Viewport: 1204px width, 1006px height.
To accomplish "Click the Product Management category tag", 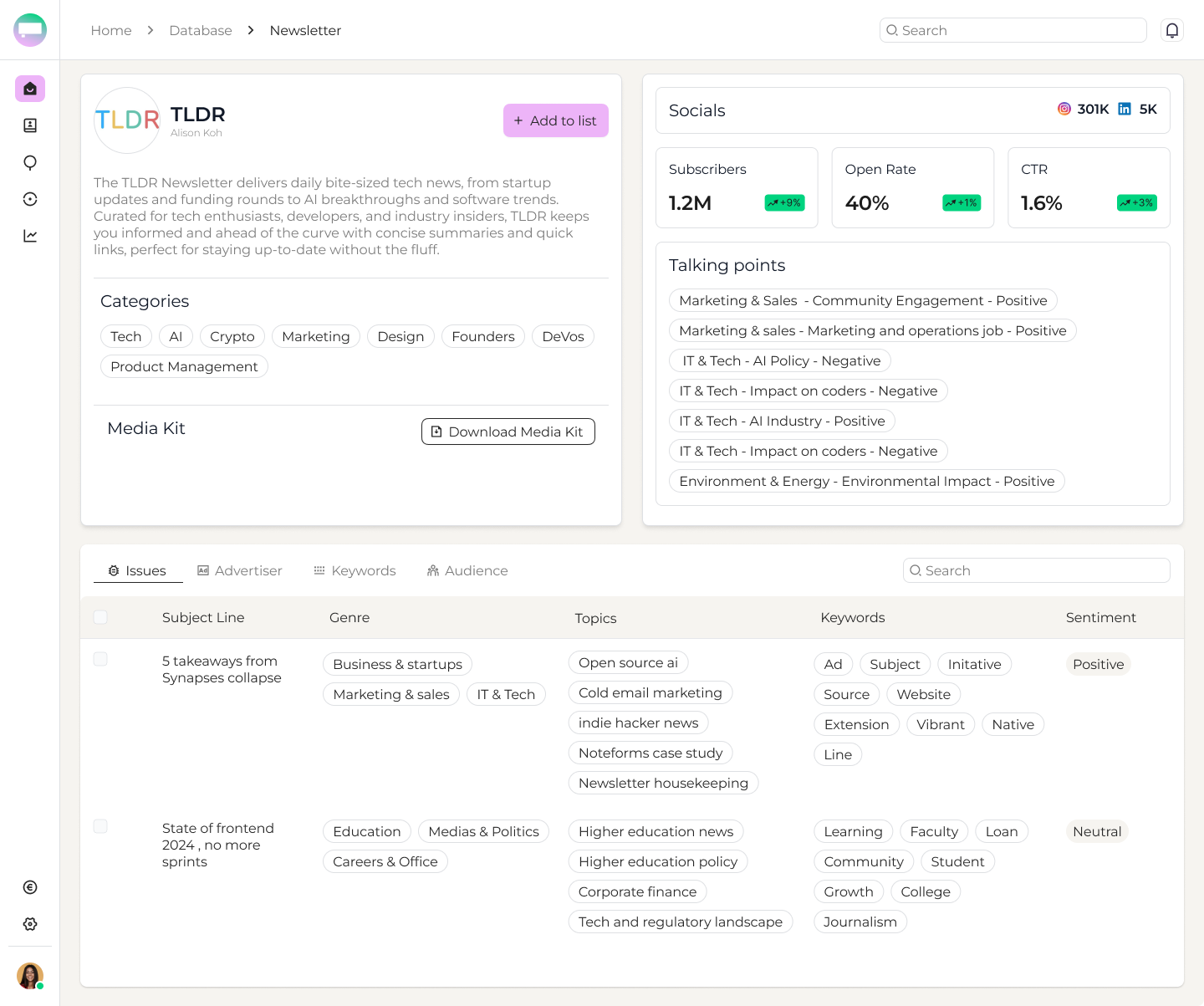I will click(184, 366).
